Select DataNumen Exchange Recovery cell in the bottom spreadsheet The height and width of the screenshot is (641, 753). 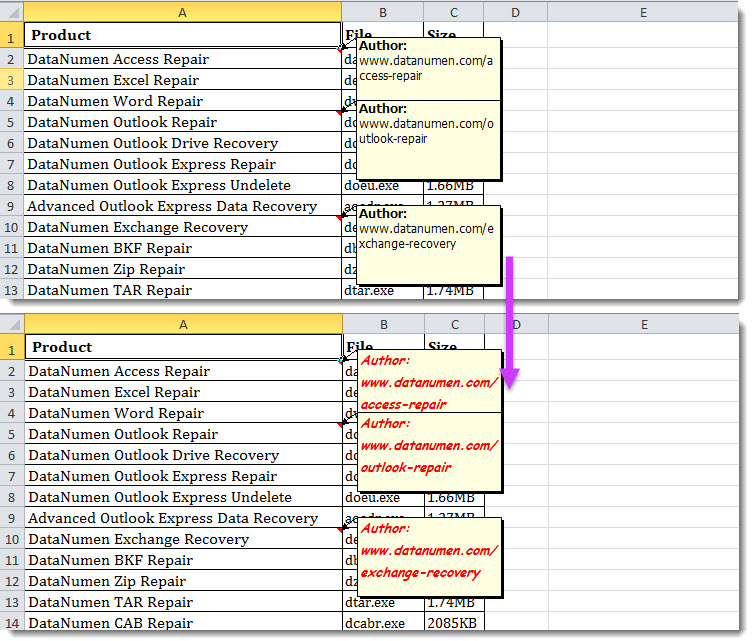[x=183, y=539]
